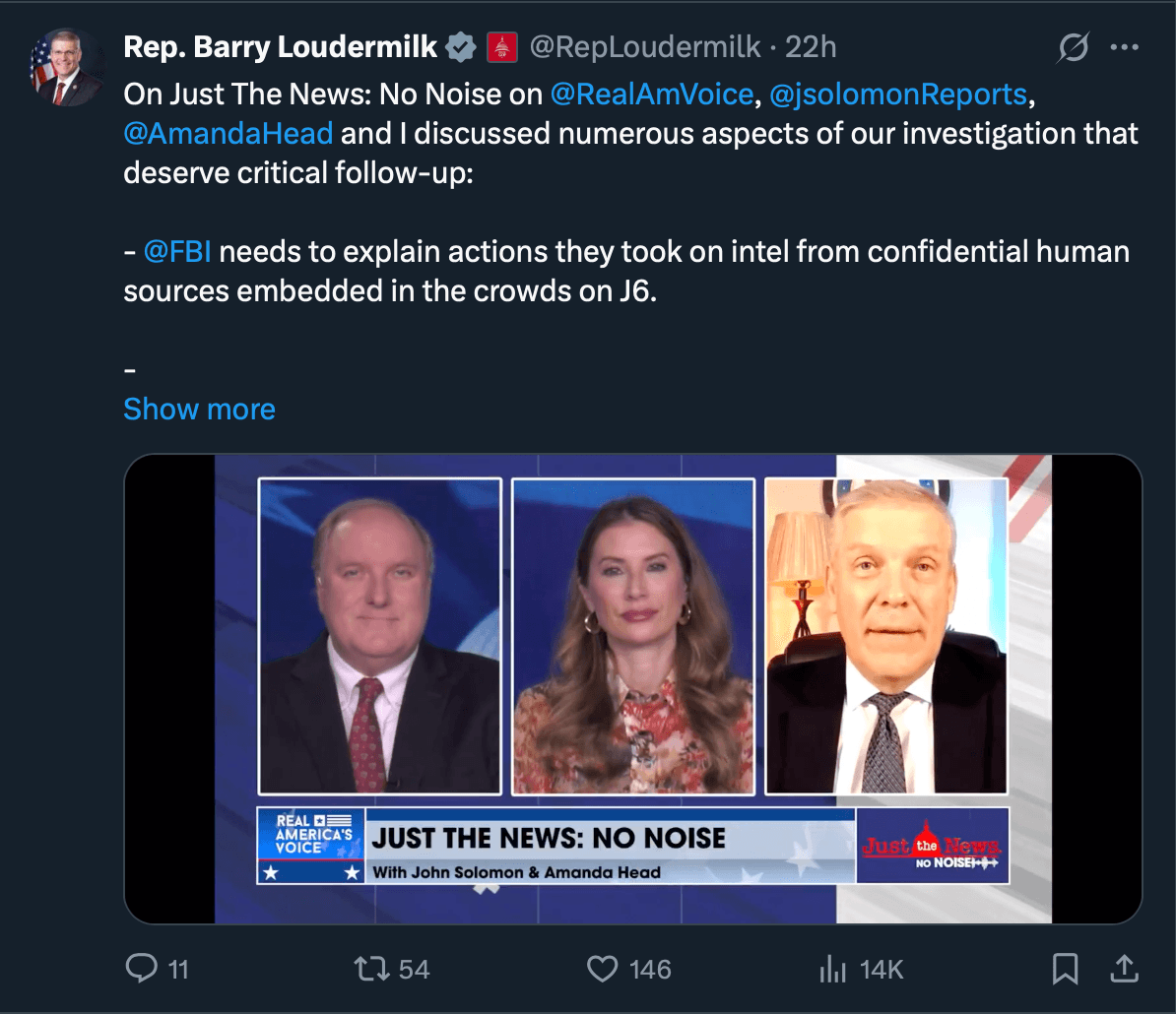Click the blue verified checkmark badge
The image size is (1176, 1014).
[459, 46]
